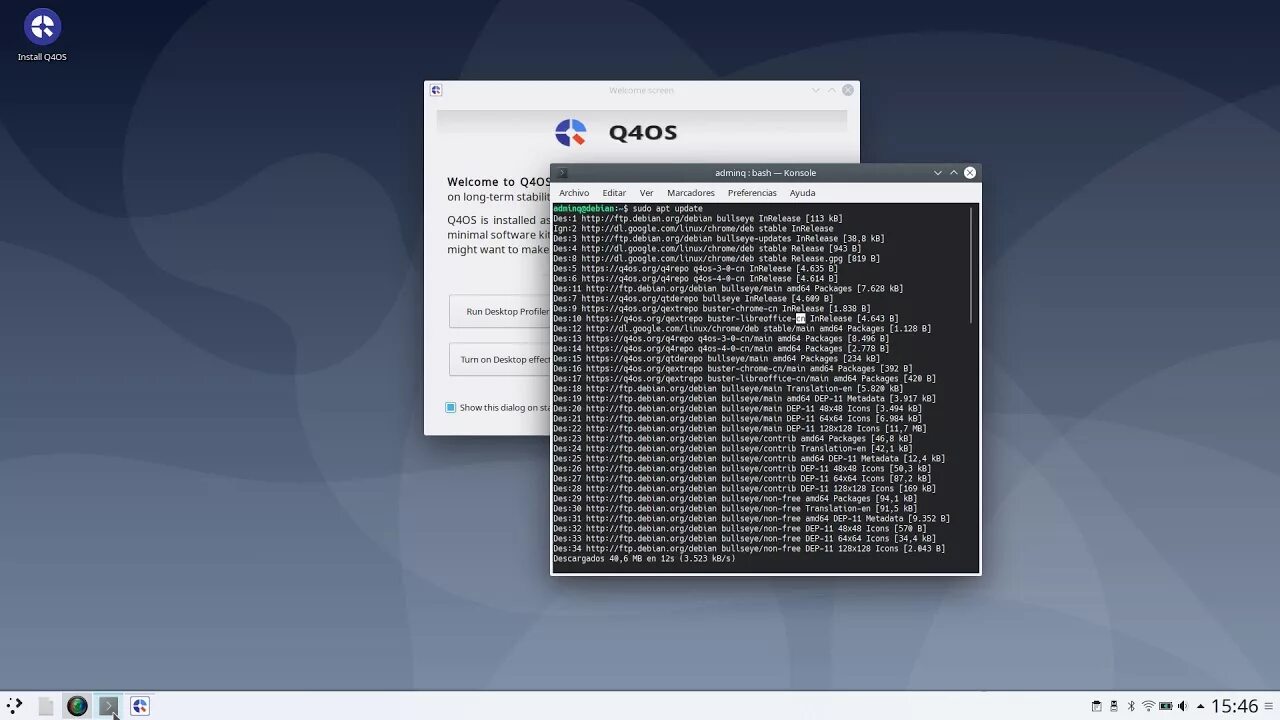This screenshot has height=720, width=1280.
Task: Click the Konsole terminal icon in the taskbar
Action: (x=108, y=707)
